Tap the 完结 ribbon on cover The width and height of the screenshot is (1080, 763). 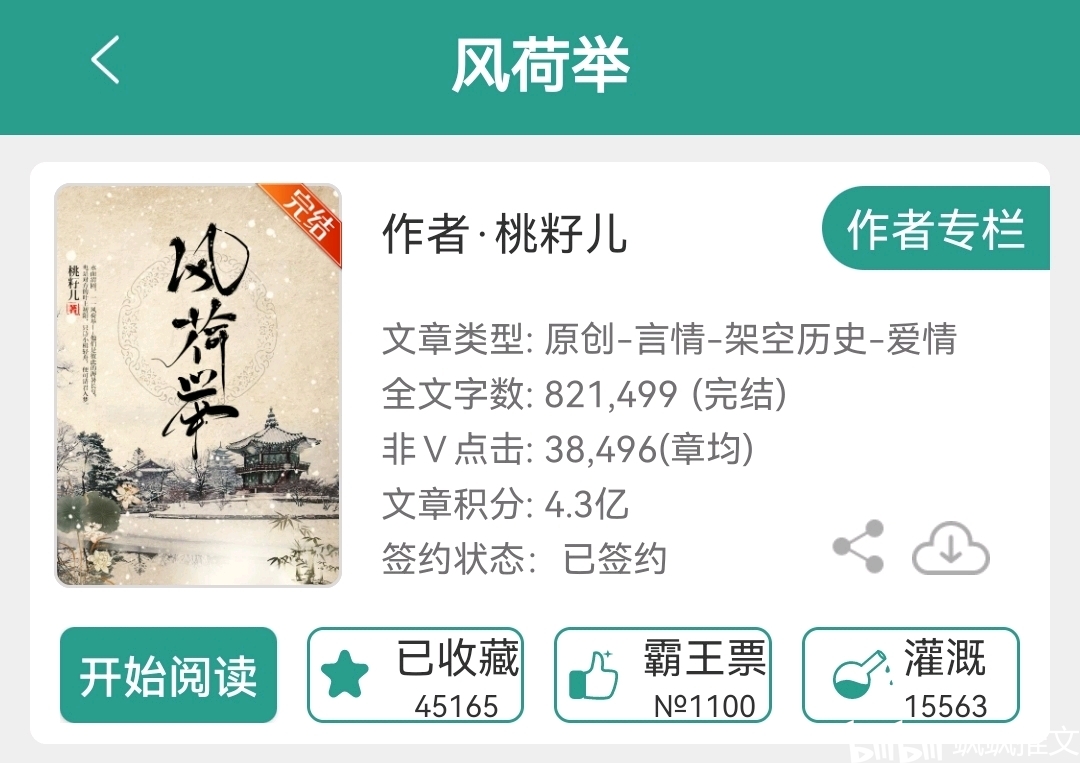click(x=310, y=216)
